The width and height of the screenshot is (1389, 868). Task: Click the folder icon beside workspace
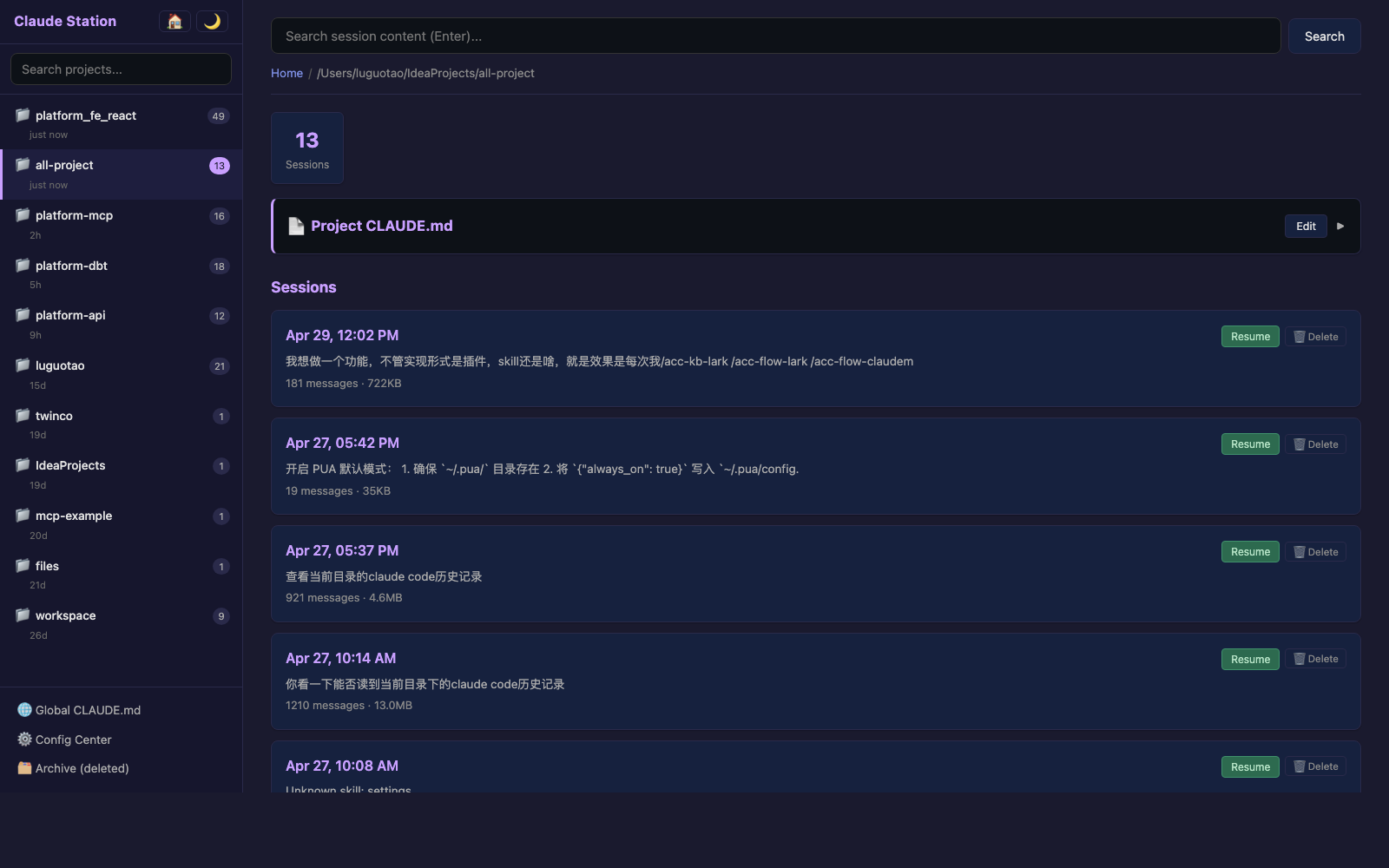coord(23,615)
